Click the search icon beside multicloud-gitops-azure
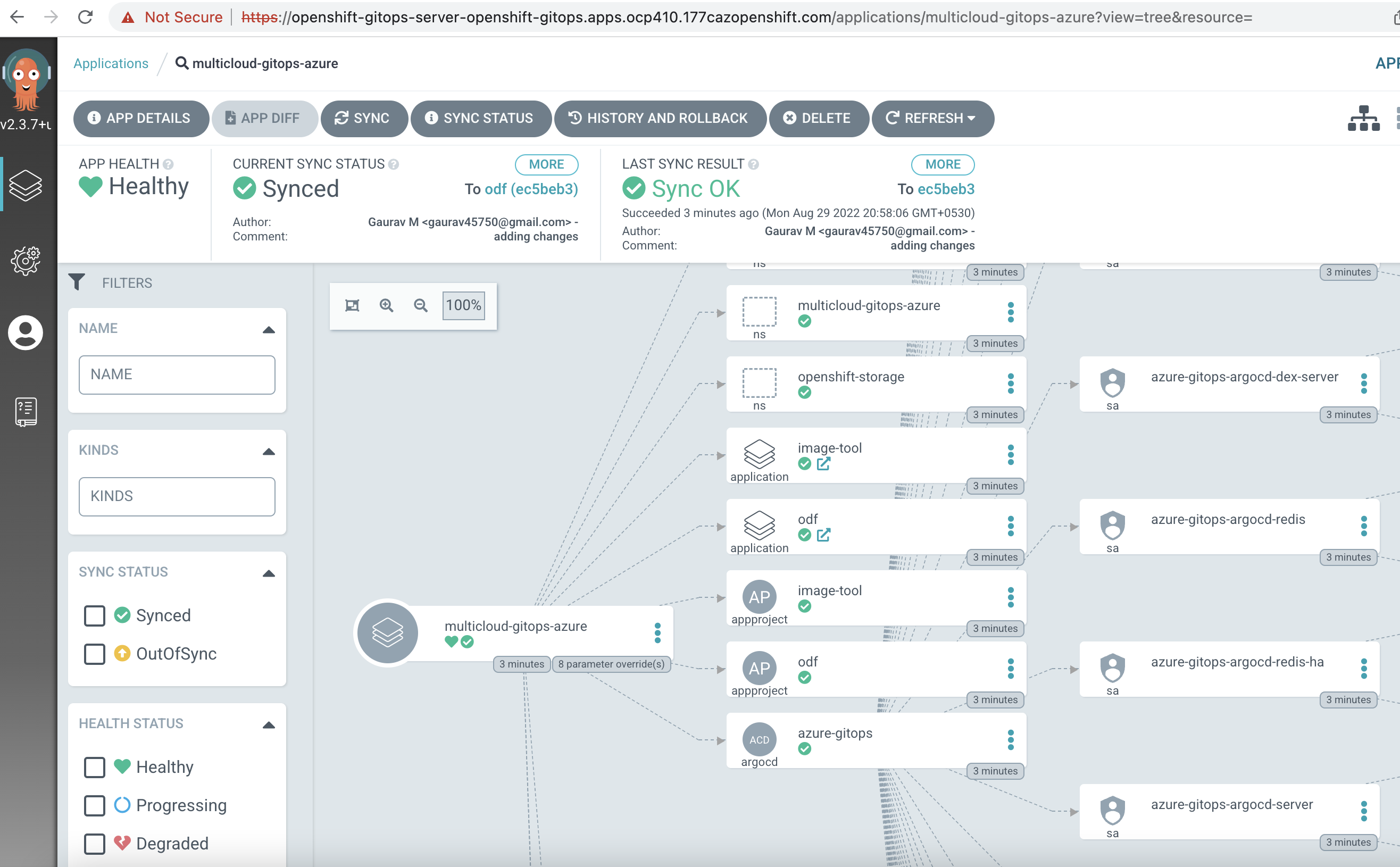 pos(182,63)
